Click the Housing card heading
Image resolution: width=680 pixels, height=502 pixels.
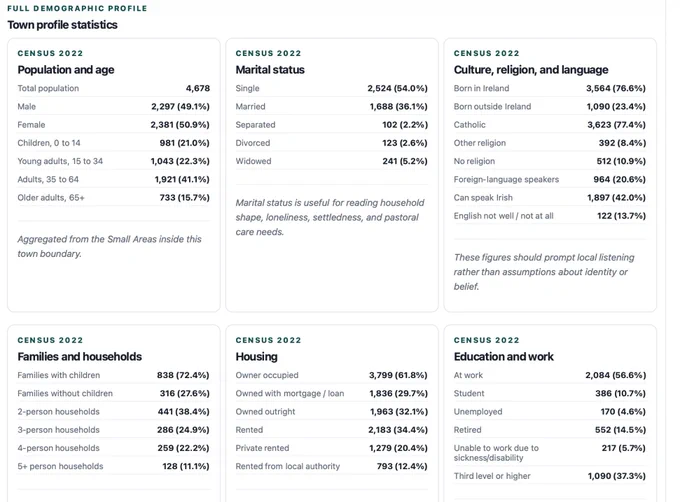click(256, 357)
